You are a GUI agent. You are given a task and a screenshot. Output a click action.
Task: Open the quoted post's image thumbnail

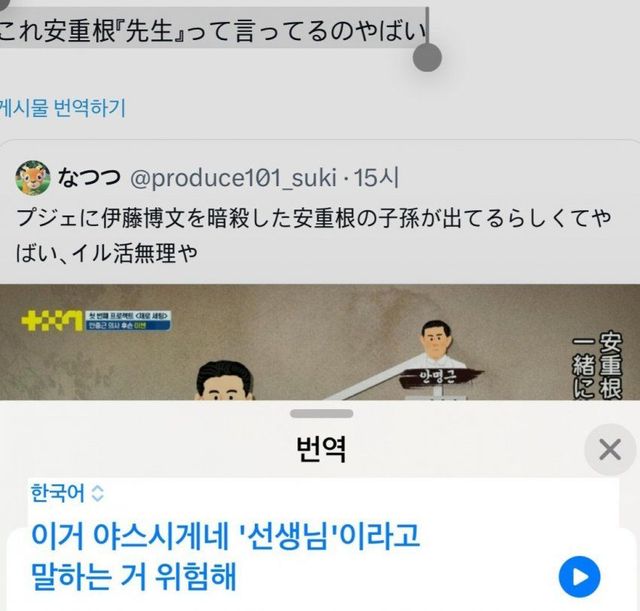pyautogui.click(x=320, y=342)
